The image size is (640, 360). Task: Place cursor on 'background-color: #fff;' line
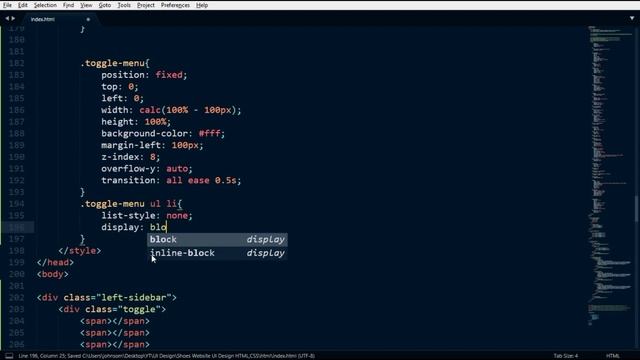coord(163,133)
